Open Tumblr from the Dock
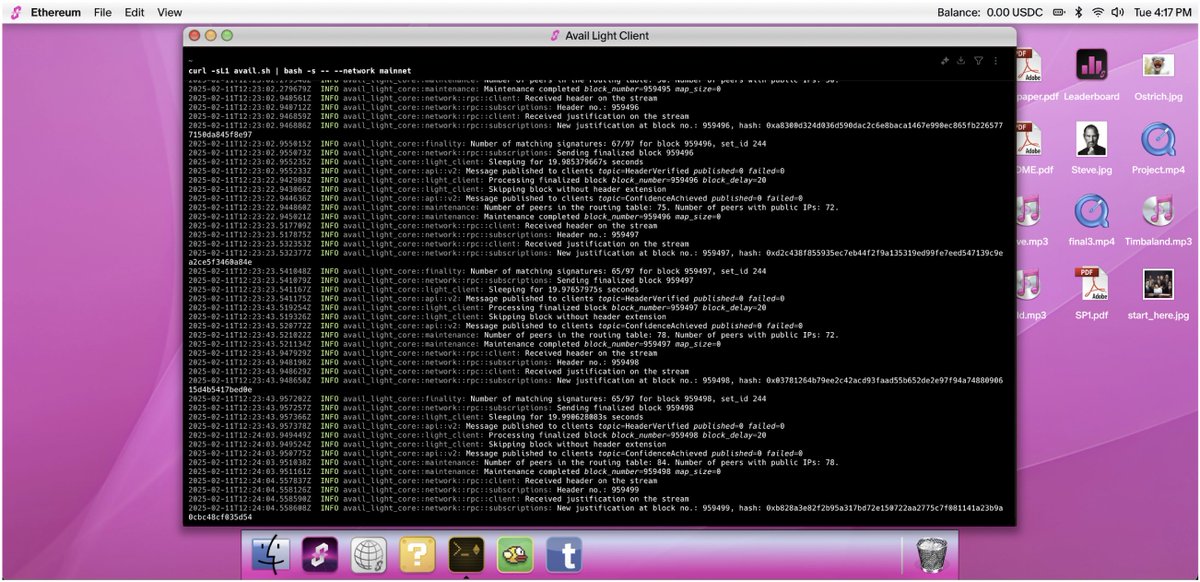Screen dimensions: 1200x582 tap(564, 554)
